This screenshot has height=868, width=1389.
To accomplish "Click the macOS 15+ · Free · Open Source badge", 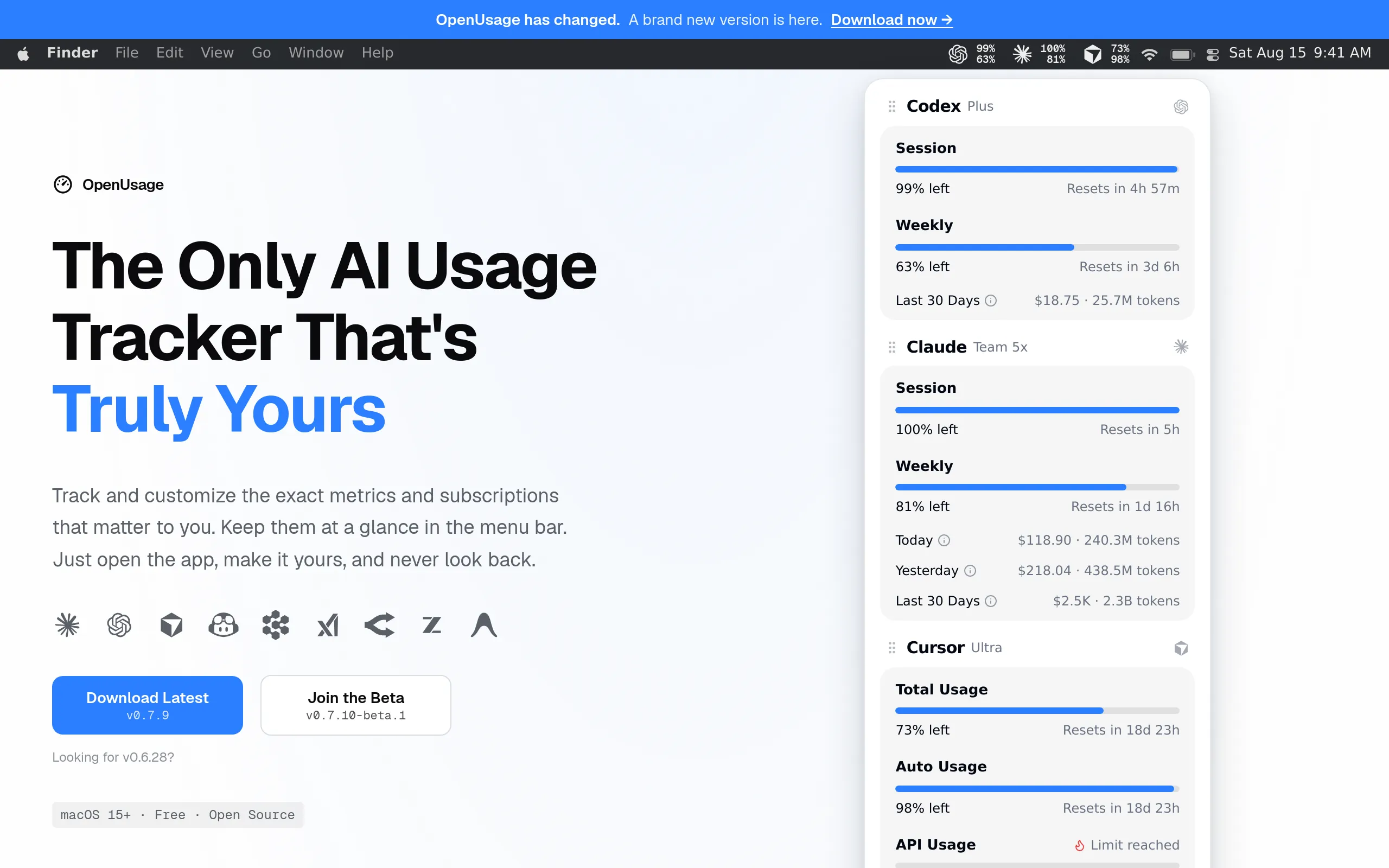I will click(177, 815).
